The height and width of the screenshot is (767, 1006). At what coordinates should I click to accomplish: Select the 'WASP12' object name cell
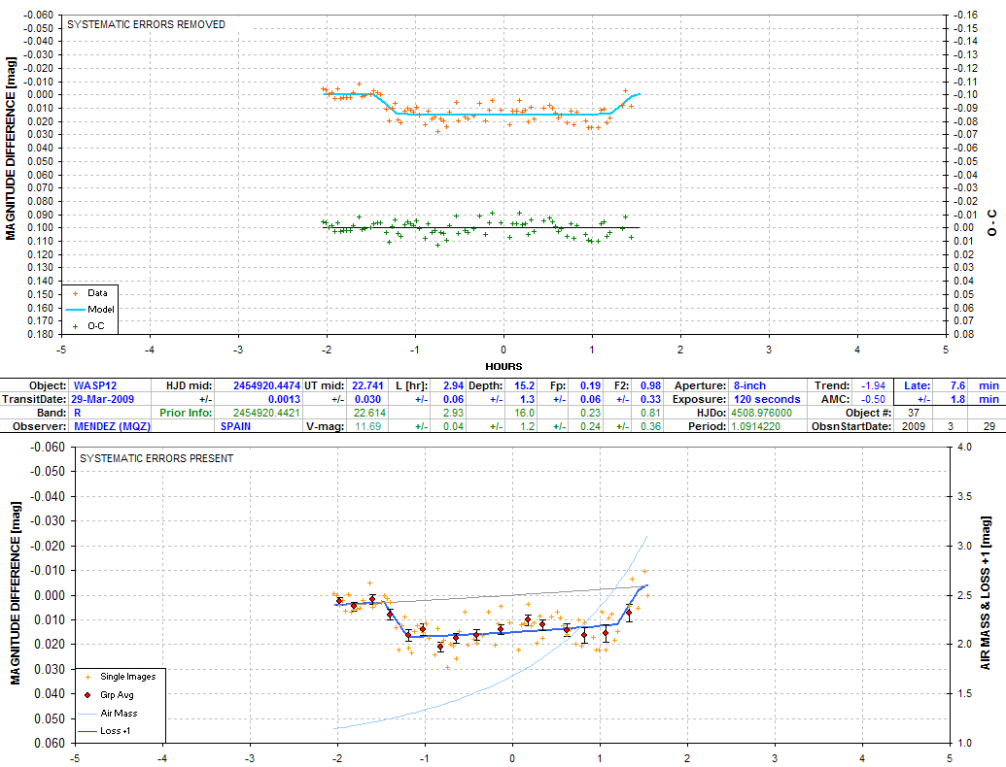(95, 386)
